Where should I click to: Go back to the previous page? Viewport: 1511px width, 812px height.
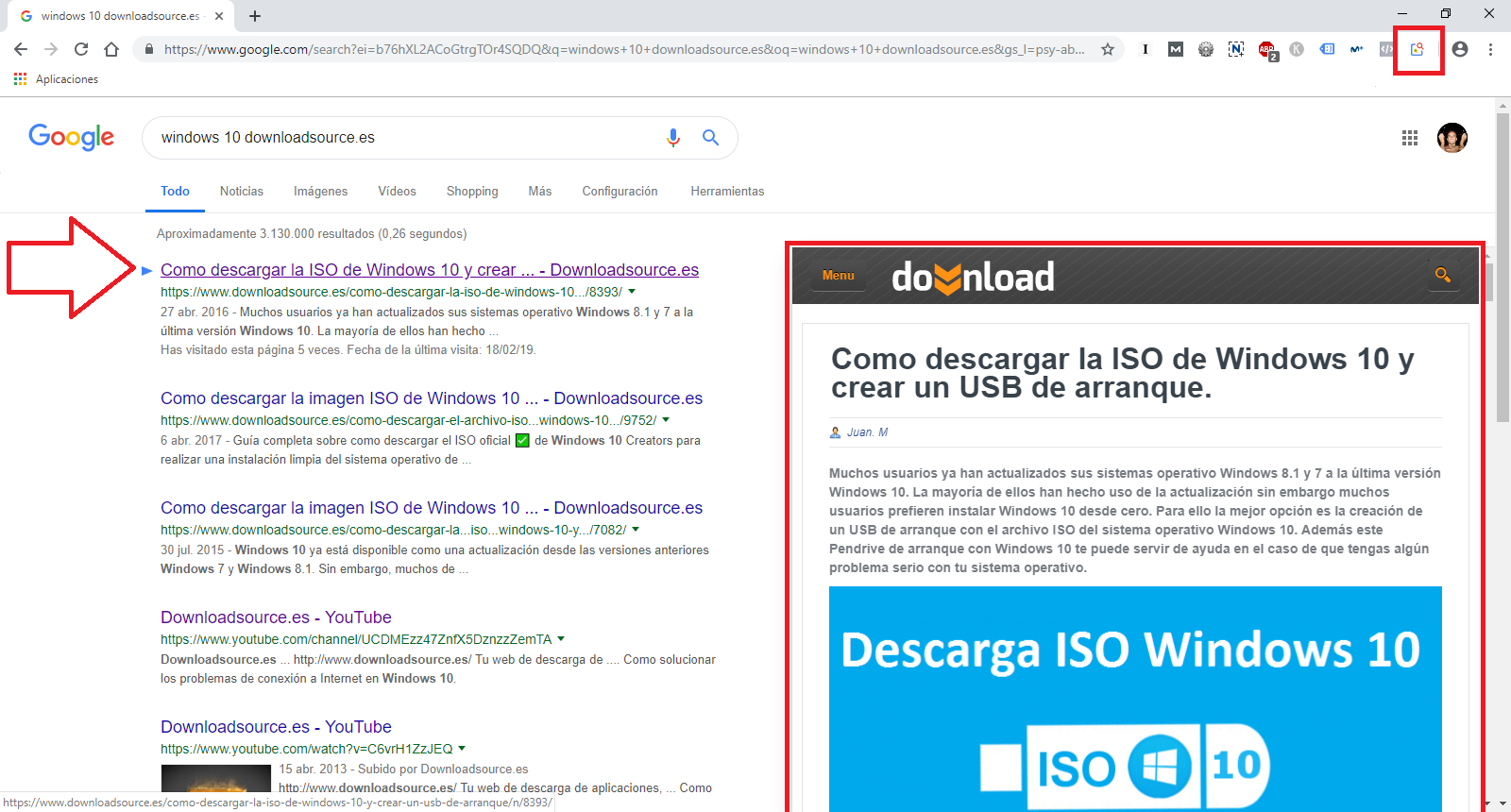(x=21, y=49)
